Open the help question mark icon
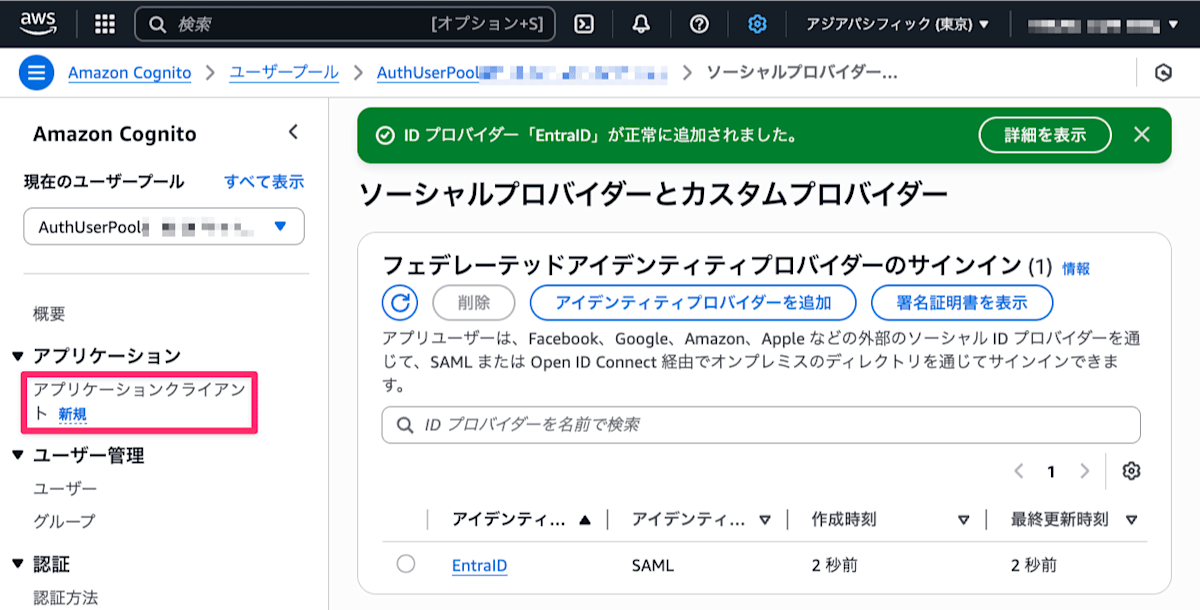Viewport: 1200px width, 610px height. [700, 24]
